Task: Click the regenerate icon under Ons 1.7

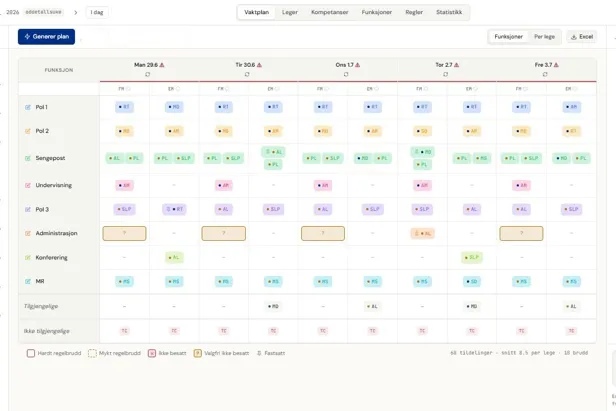Action: coord(346,74)
